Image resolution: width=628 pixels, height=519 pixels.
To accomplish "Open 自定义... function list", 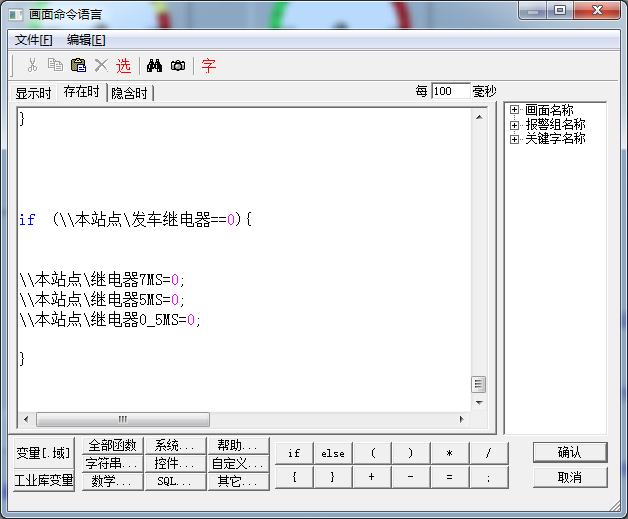I will [x=238, y=463].
